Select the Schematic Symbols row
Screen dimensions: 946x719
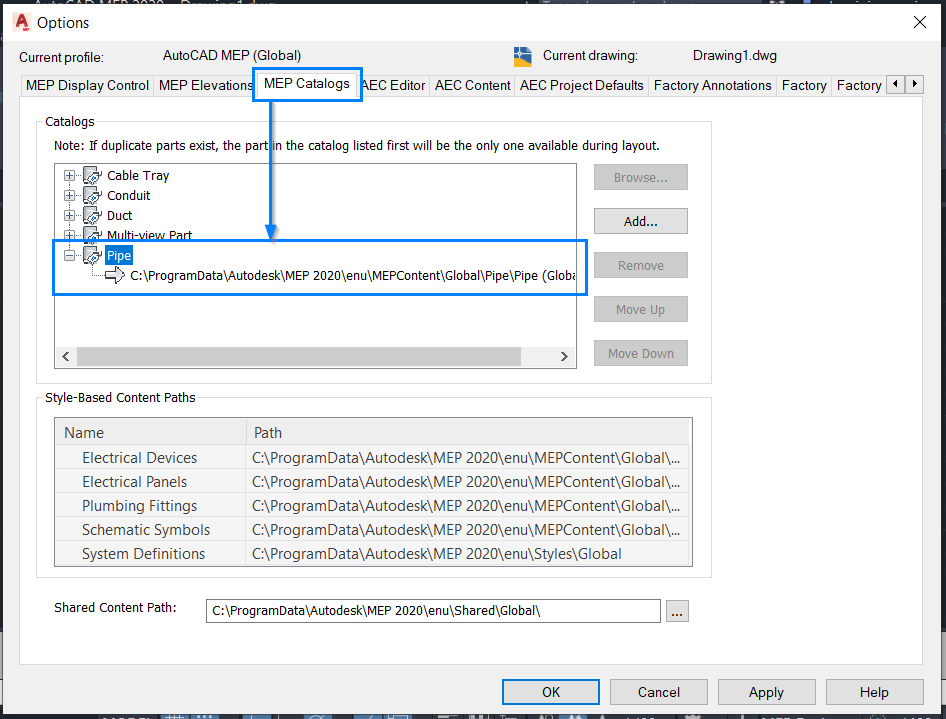(x=373, y=530)
